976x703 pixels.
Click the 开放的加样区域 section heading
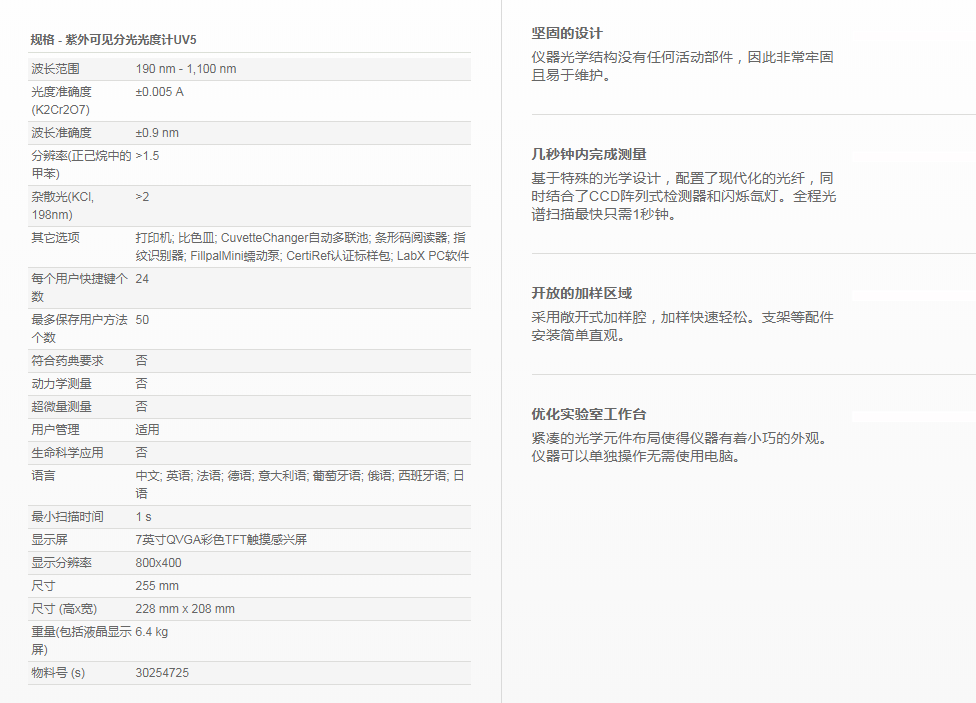click(x=581, y=294)
